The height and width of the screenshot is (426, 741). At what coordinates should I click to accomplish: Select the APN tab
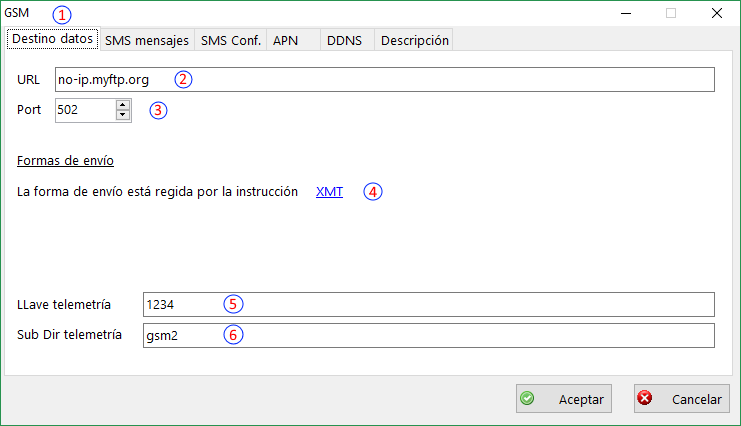[285, 40]
